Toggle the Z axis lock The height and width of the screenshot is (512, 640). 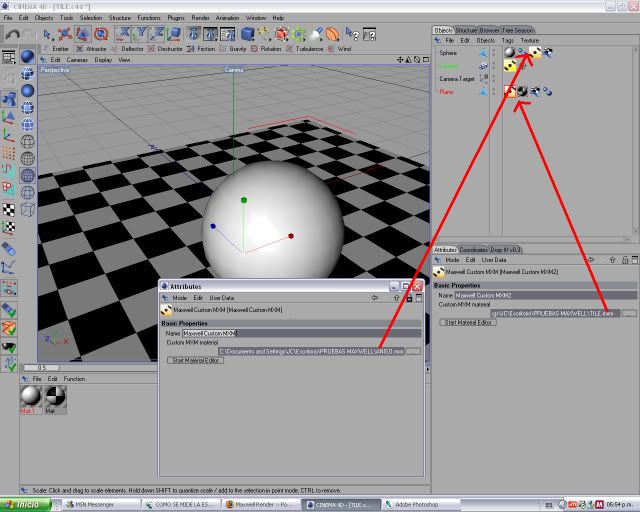coord(158,34)
